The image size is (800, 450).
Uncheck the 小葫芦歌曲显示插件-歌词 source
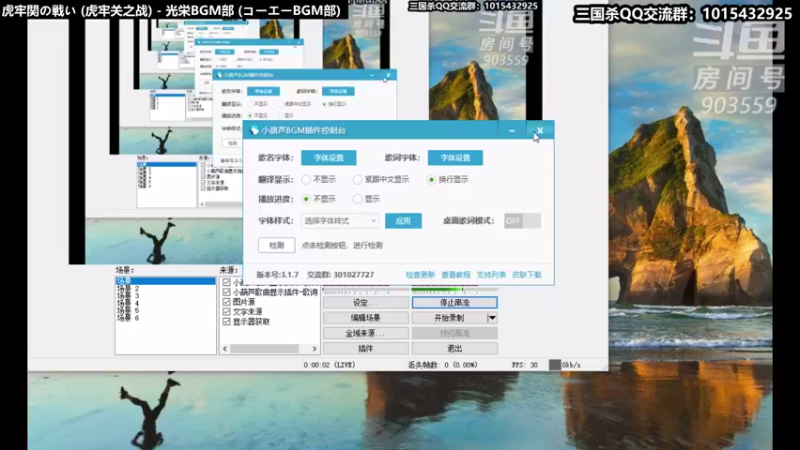[x=227, y=292]
